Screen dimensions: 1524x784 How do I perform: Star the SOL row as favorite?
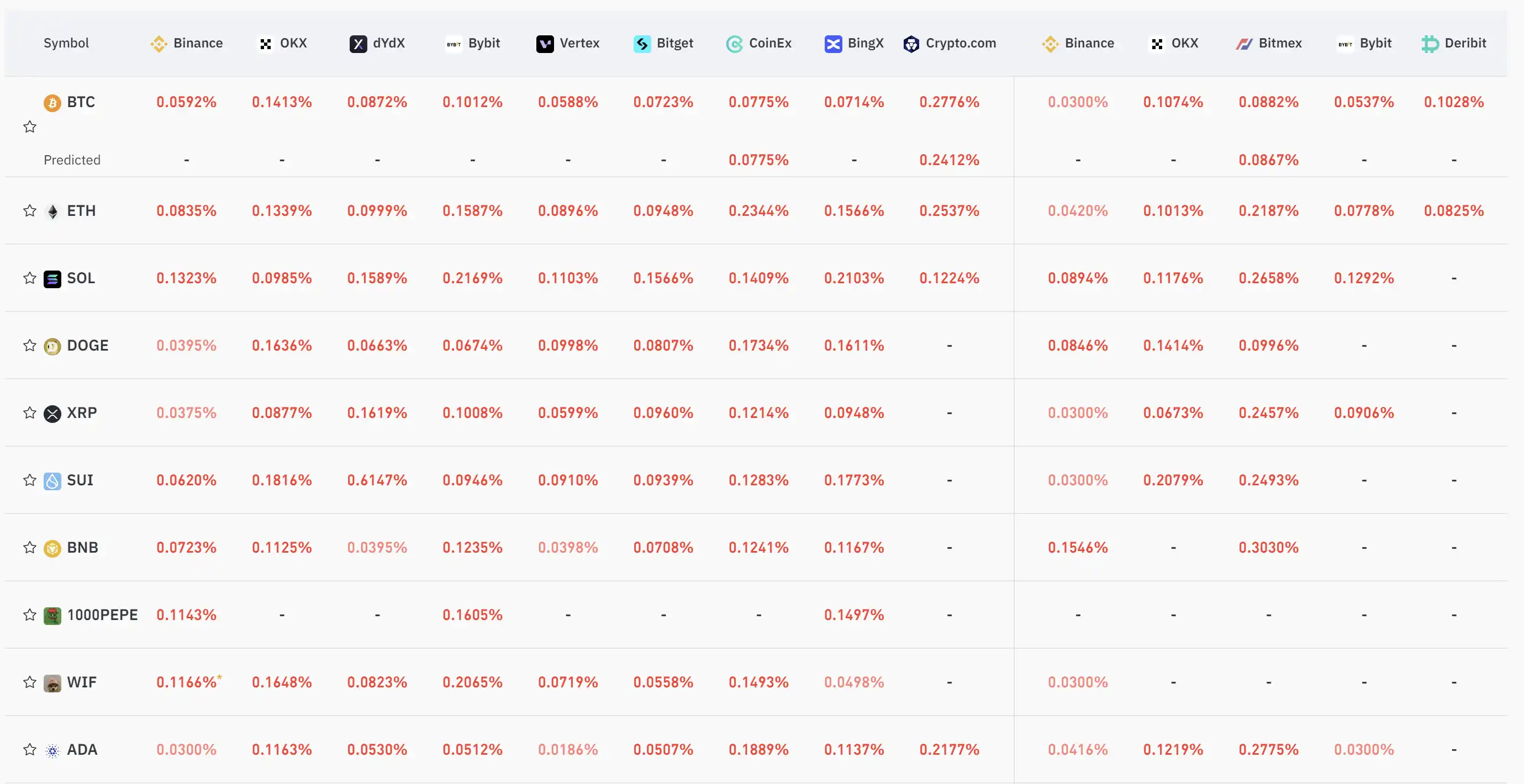click(30, 278)
